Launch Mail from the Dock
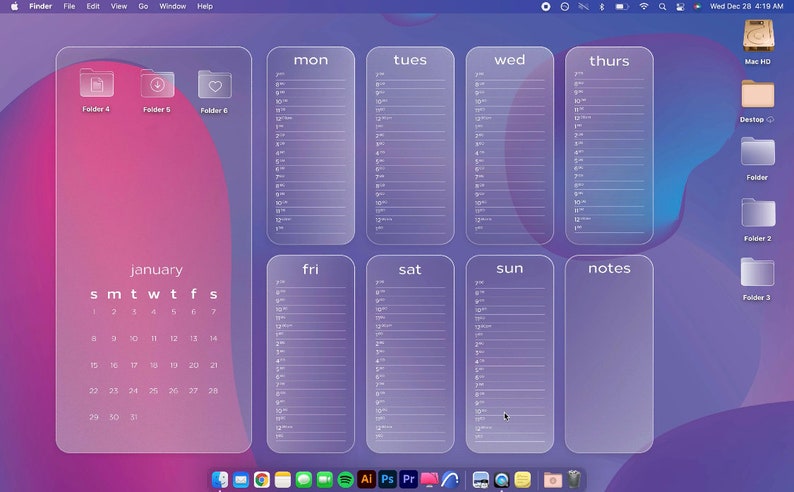 (241, 479)
